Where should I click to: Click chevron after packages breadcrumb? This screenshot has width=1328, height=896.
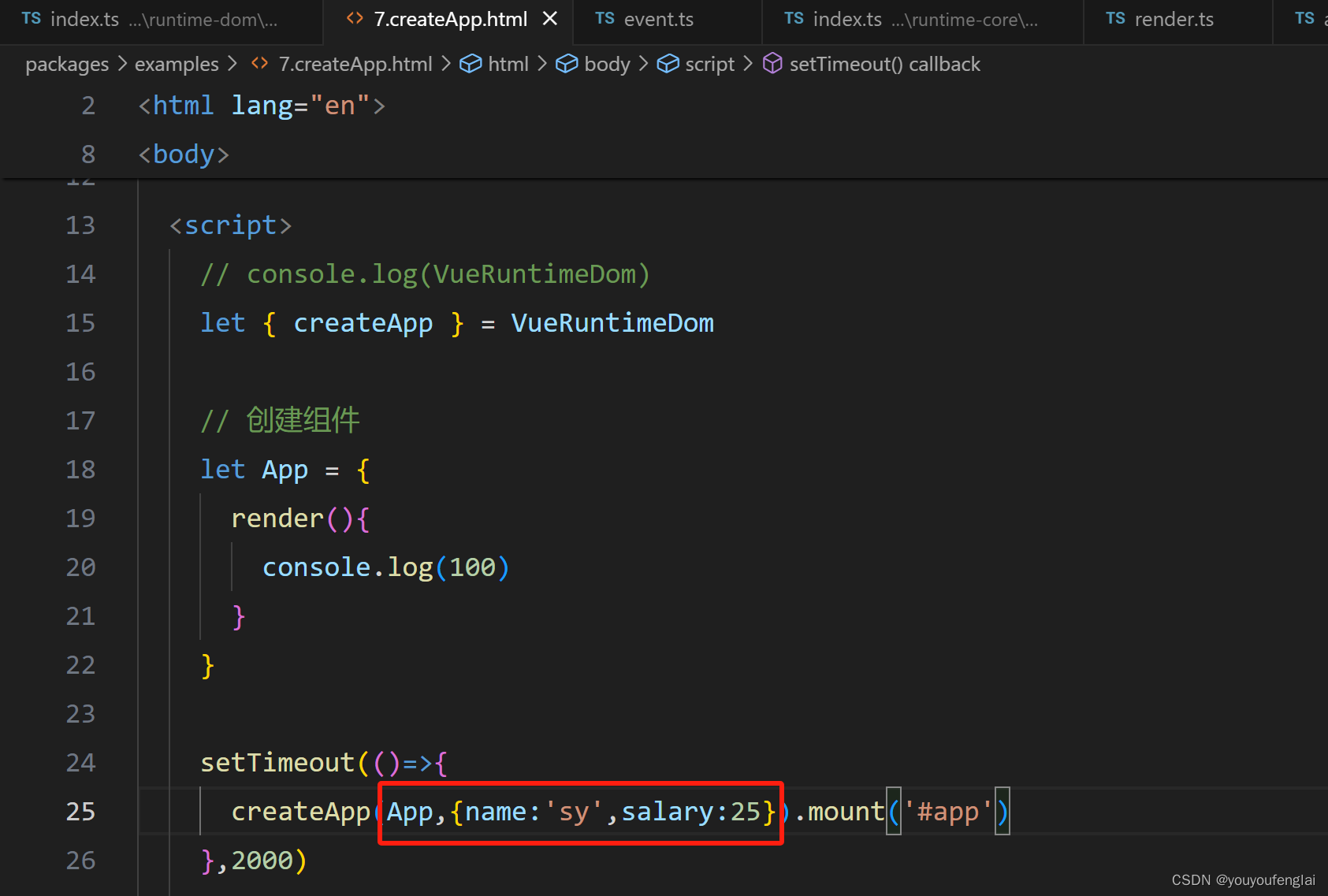click(x=122, y=63)
